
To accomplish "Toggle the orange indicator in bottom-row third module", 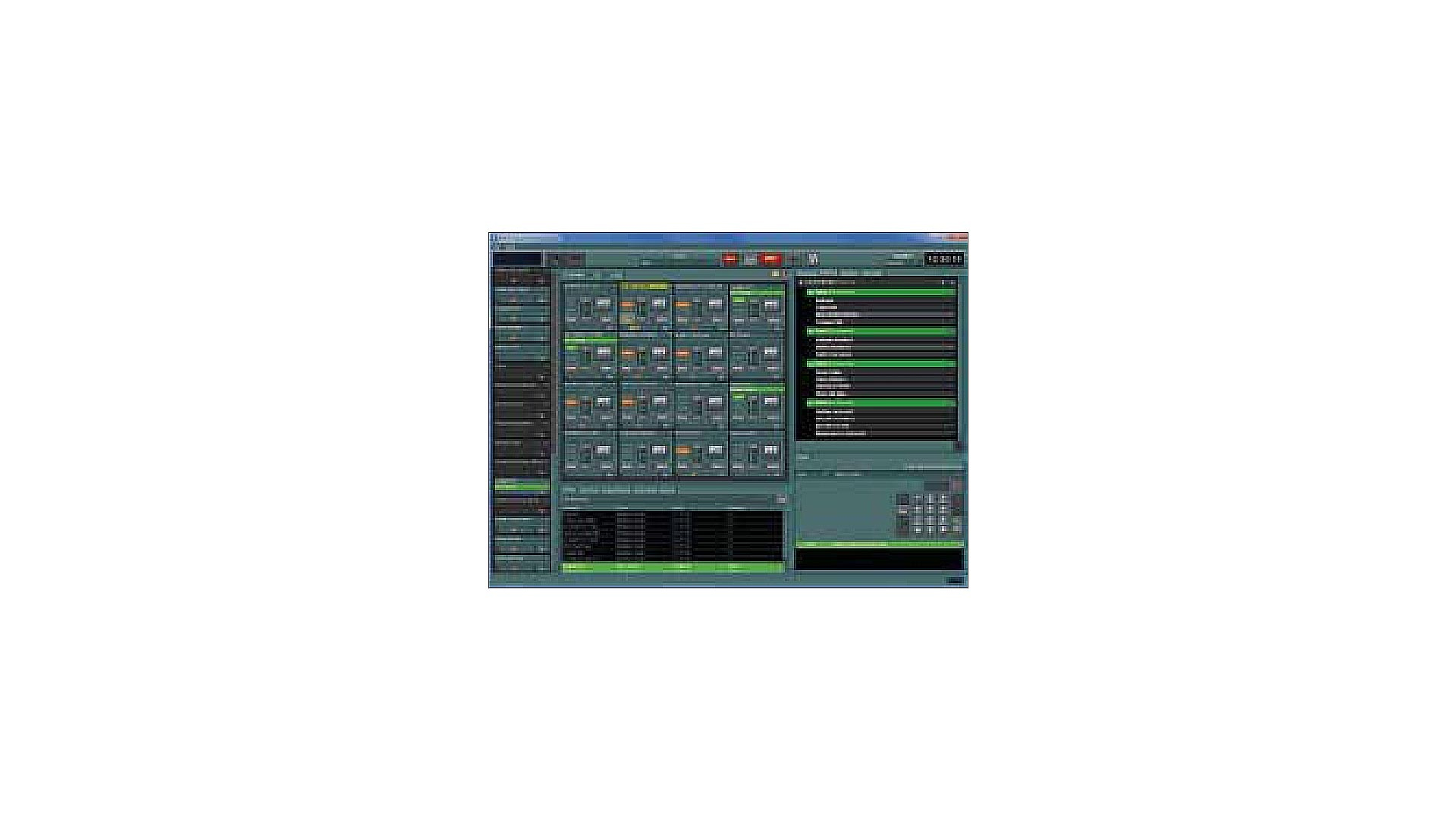I will pos(683,450).
